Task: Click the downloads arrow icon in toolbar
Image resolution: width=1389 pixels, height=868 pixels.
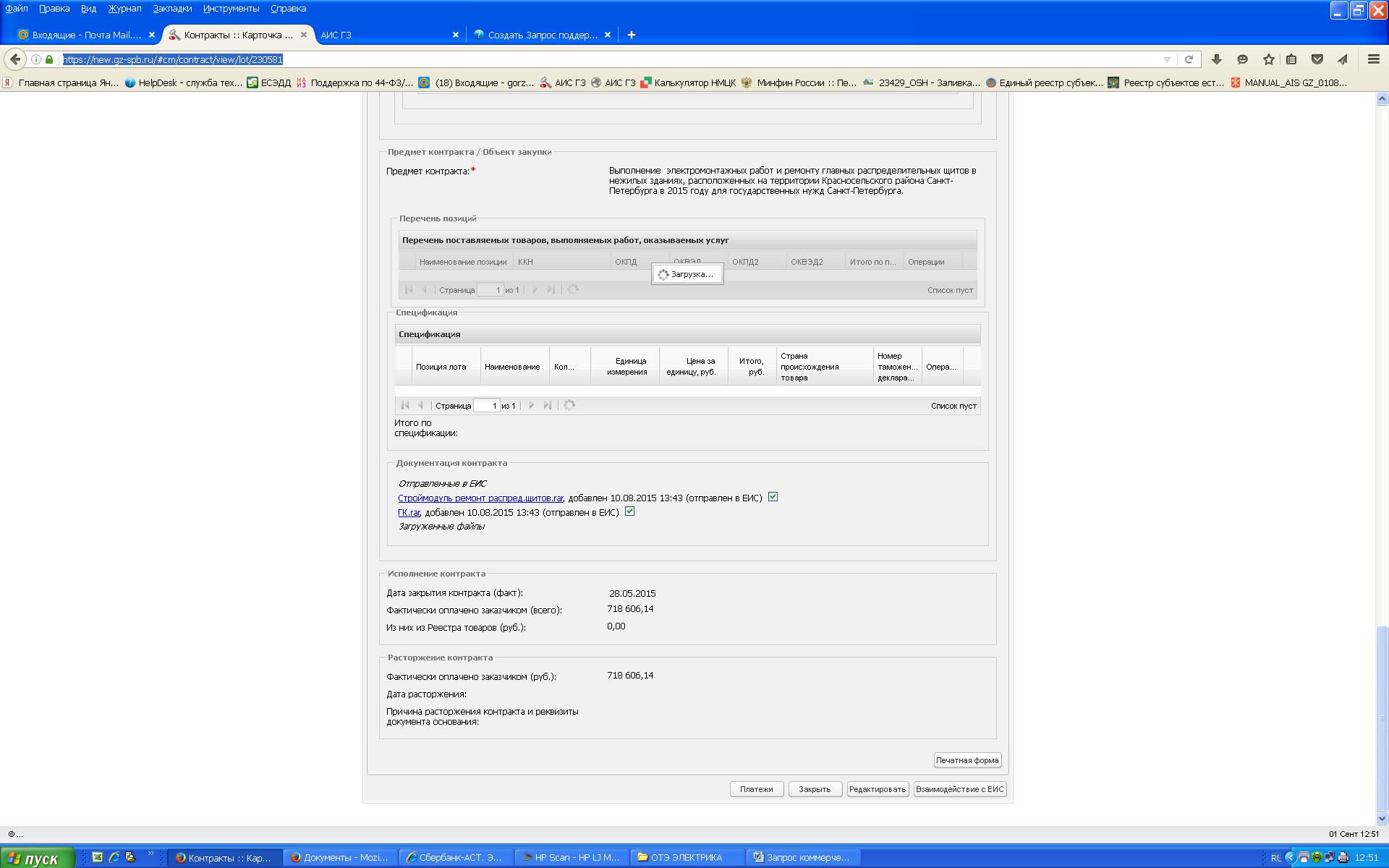Action: click(1216, 59)
